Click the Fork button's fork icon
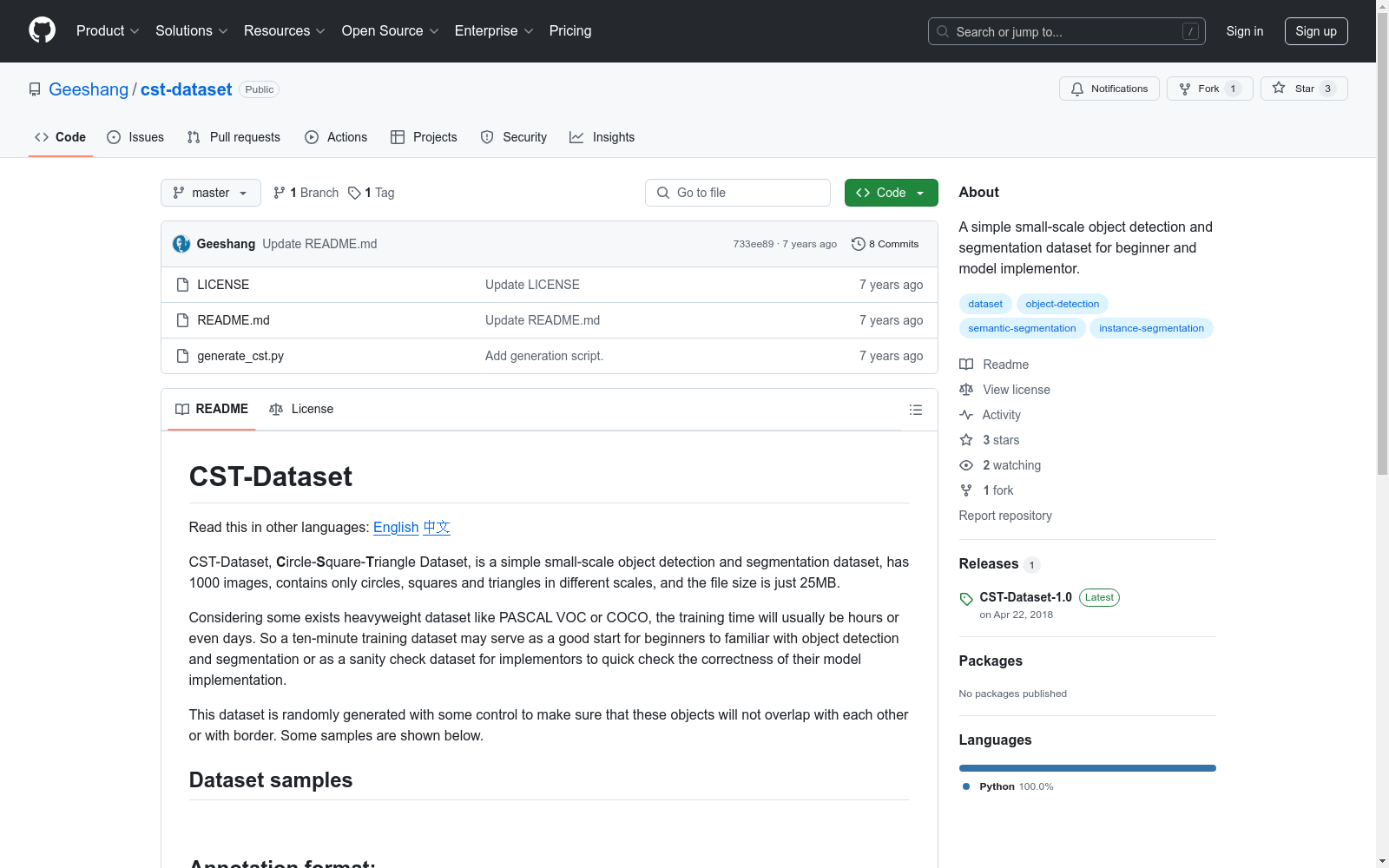 1185,89
